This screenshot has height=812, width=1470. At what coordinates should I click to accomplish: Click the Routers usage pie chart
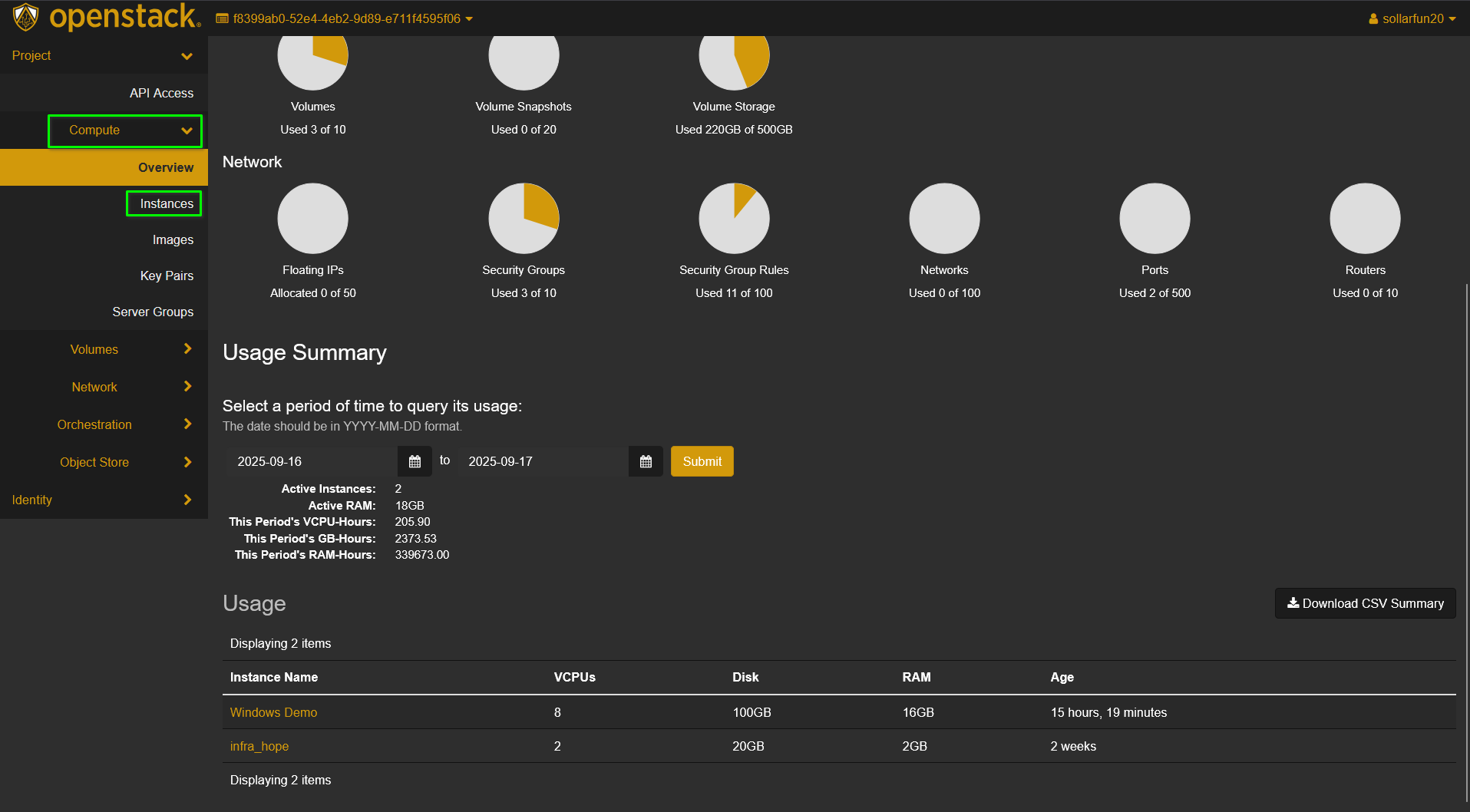click(x=1365, y=219)
